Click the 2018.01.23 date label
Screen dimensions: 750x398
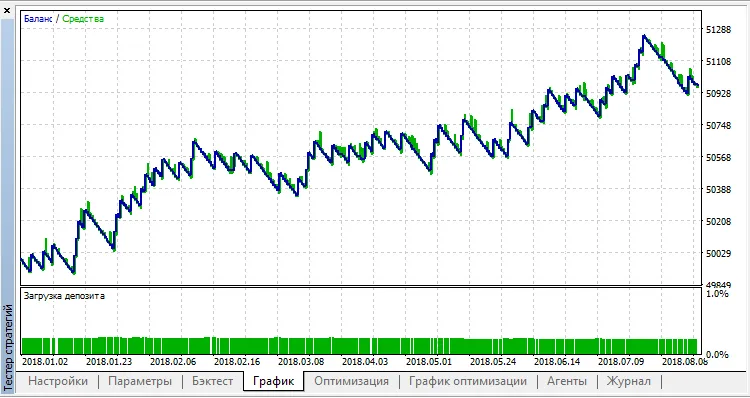coord(109,362)
